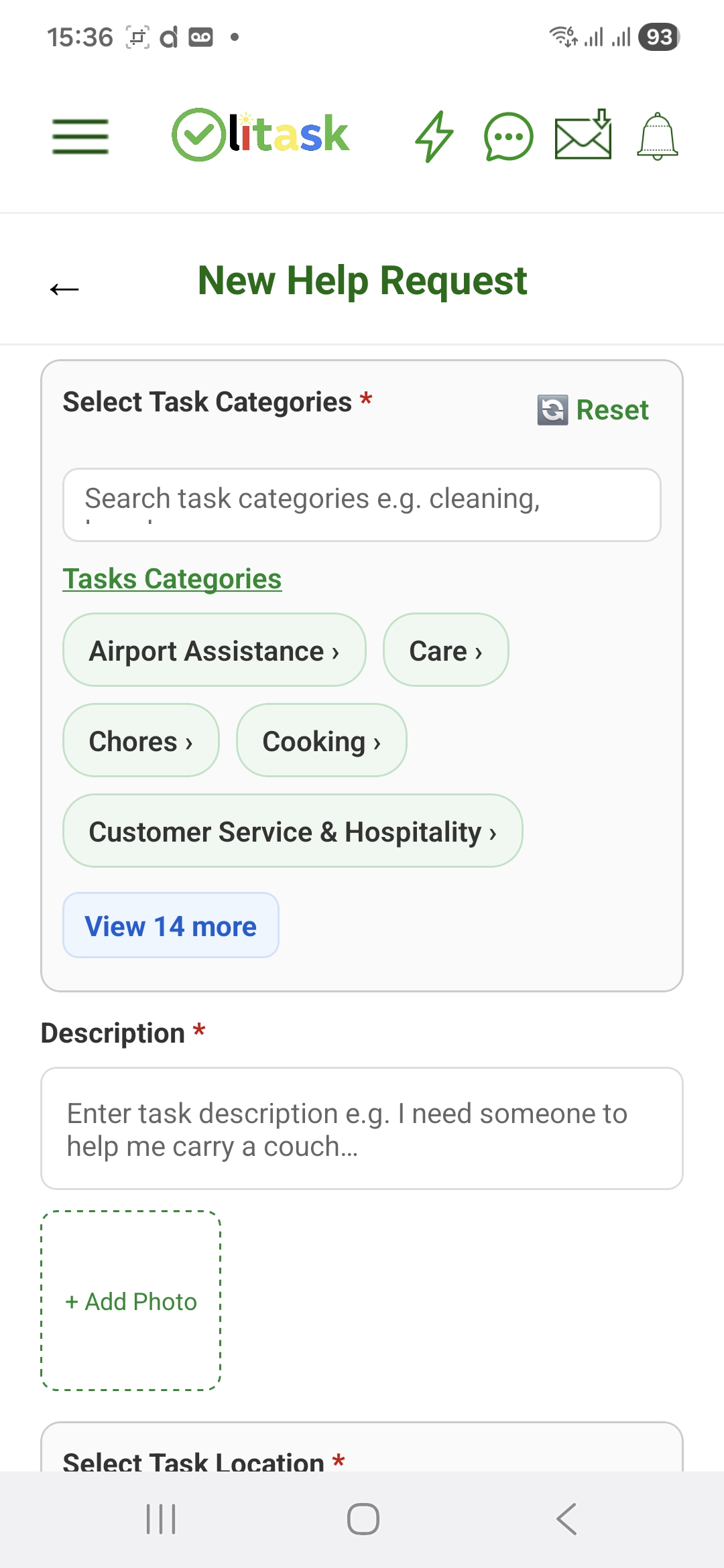Click into the task description box
This screenshot has height=1568, width=724.
pos(362,1128)
